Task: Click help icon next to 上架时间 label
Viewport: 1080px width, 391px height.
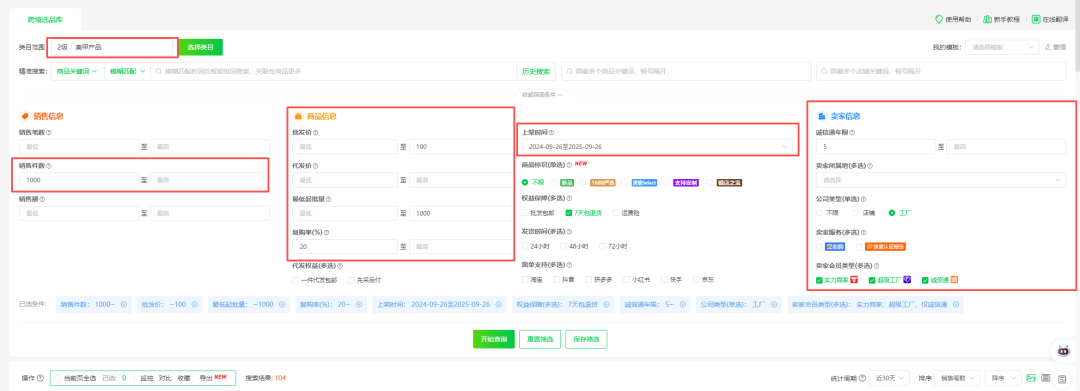Action: point(551,132)
